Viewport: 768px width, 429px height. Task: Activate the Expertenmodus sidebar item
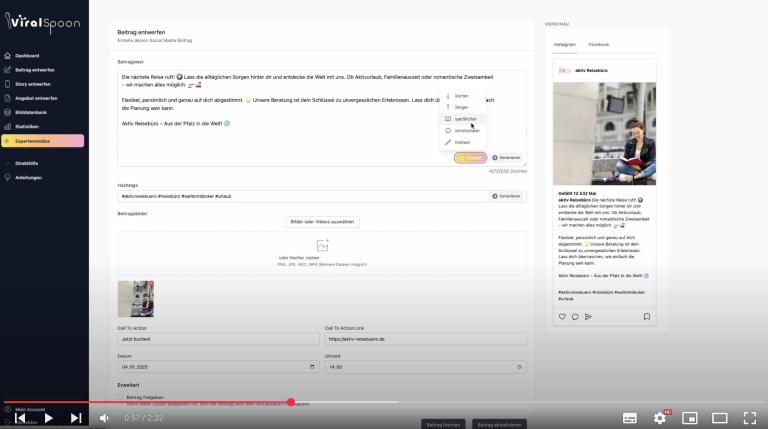[42, 141]
